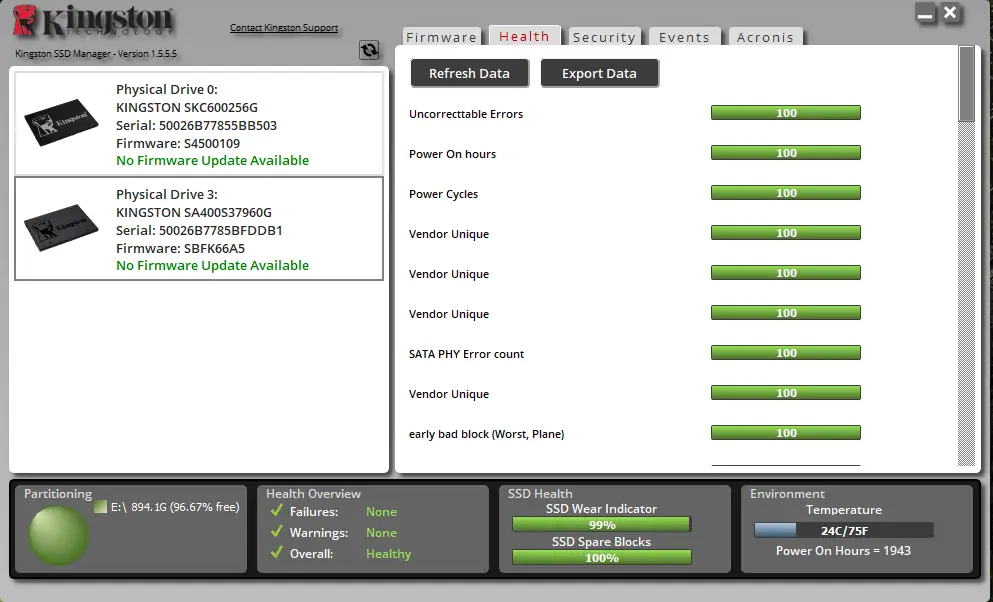
Task: Click the E:\ partition legend color square
Action: tap(100, 507)
